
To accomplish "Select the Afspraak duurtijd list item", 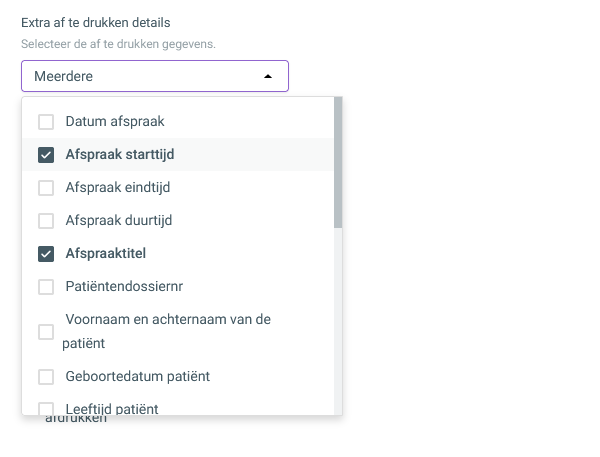I will [x=178, y=221].
